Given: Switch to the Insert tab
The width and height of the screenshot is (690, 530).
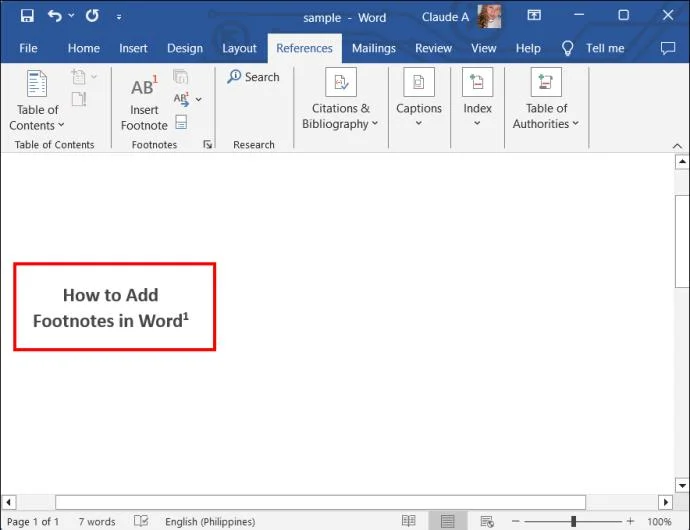Looking at the screenshot, I should coord(133,48).
